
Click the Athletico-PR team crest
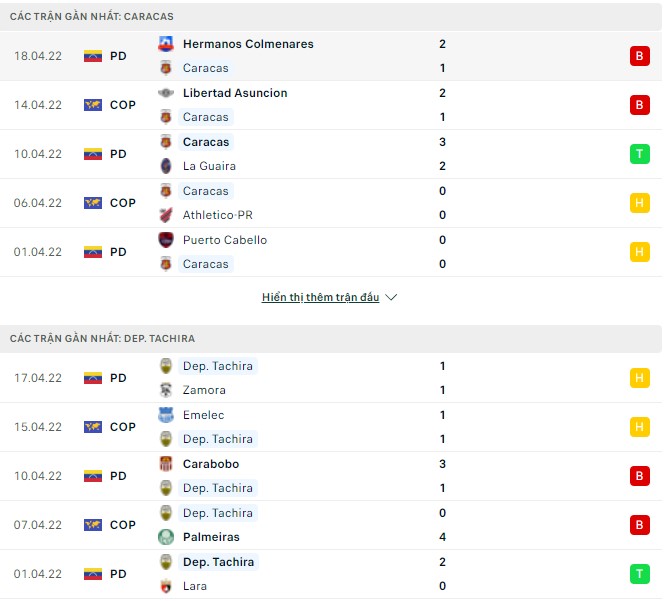point(166,215)
